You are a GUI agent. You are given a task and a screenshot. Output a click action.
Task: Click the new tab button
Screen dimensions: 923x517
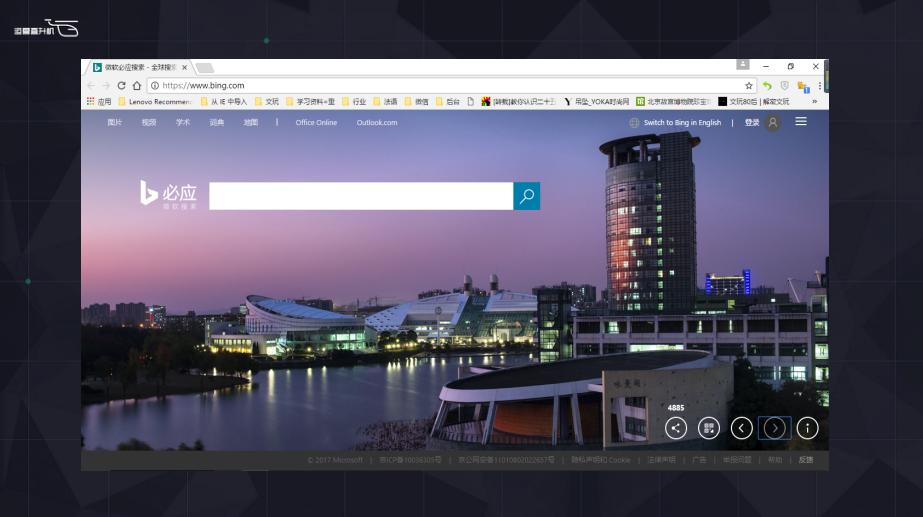tap(204, 68)
